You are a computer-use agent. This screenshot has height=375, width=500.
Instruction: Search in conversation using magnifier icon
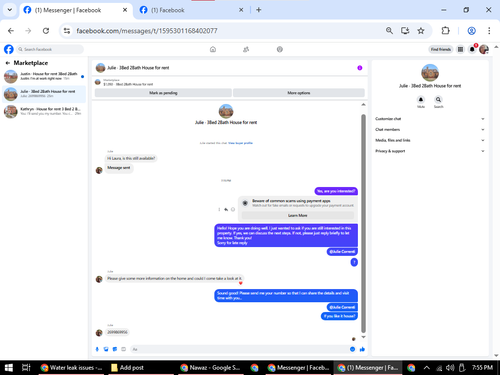coord(438,100)
